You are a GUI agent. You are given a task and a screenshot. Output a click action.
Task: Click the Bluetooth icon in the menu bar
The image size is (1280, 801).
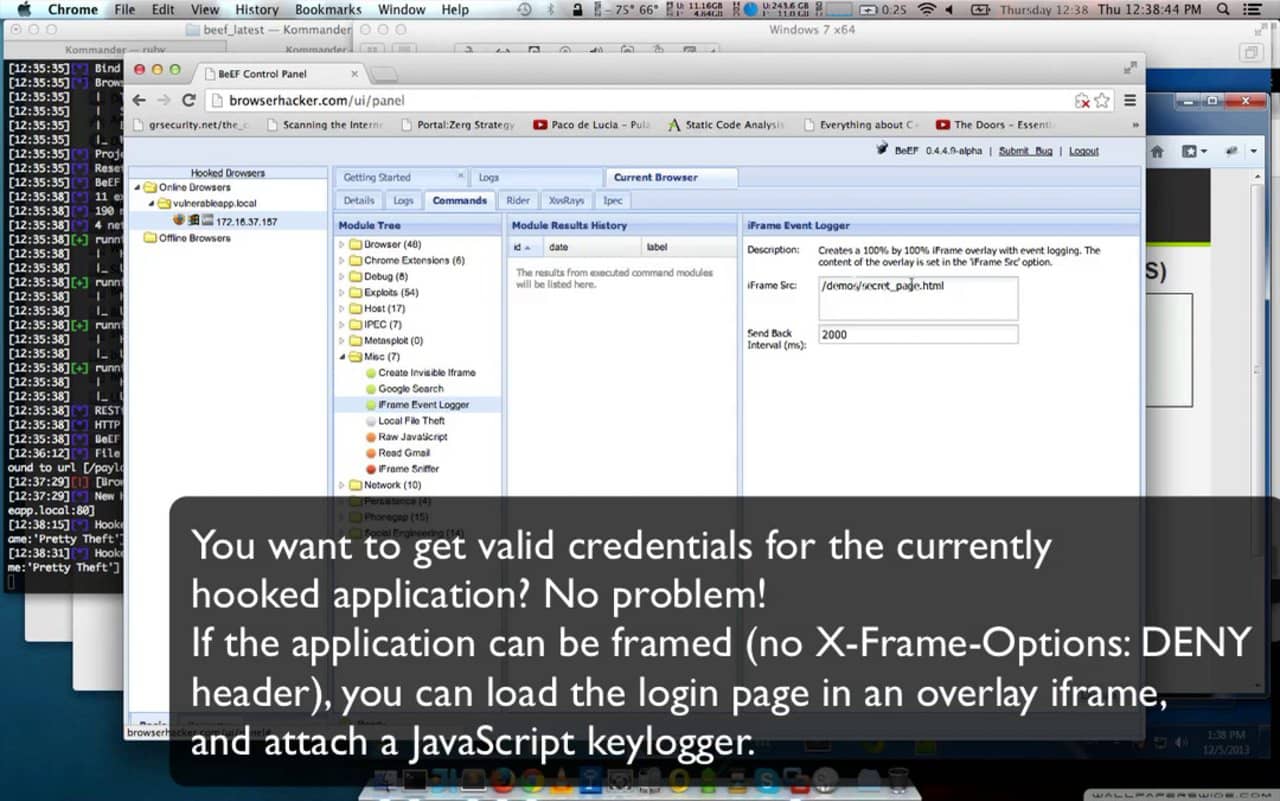pos(552,9)
